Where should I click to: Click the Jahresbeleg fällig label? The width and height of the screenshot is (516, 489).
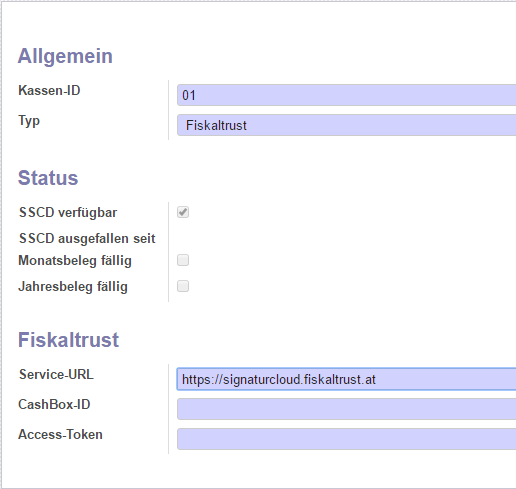point(73,287)
